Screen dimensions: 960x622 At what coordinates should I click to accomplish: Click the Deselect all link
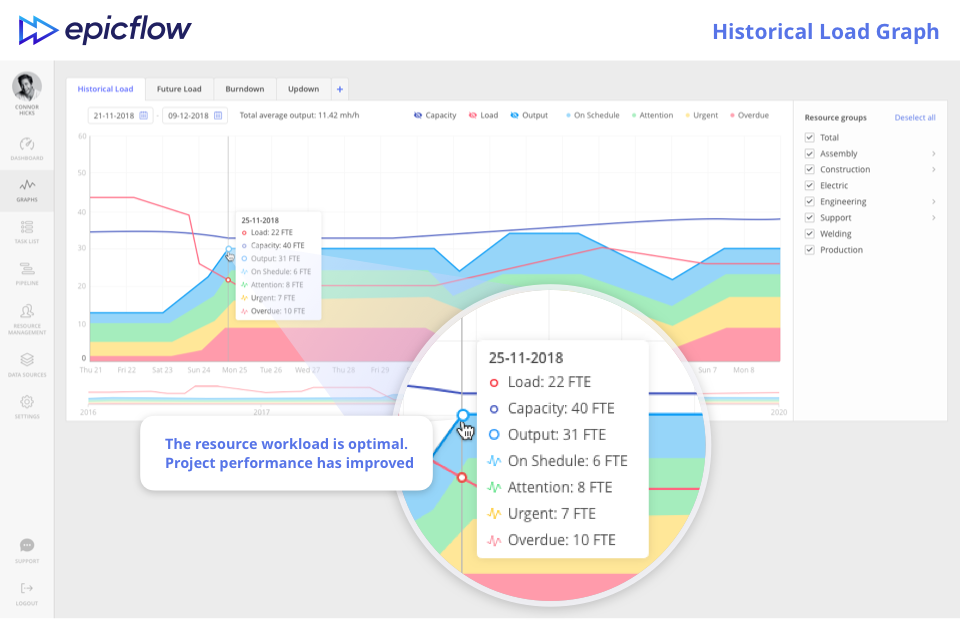tap(915, 117)
